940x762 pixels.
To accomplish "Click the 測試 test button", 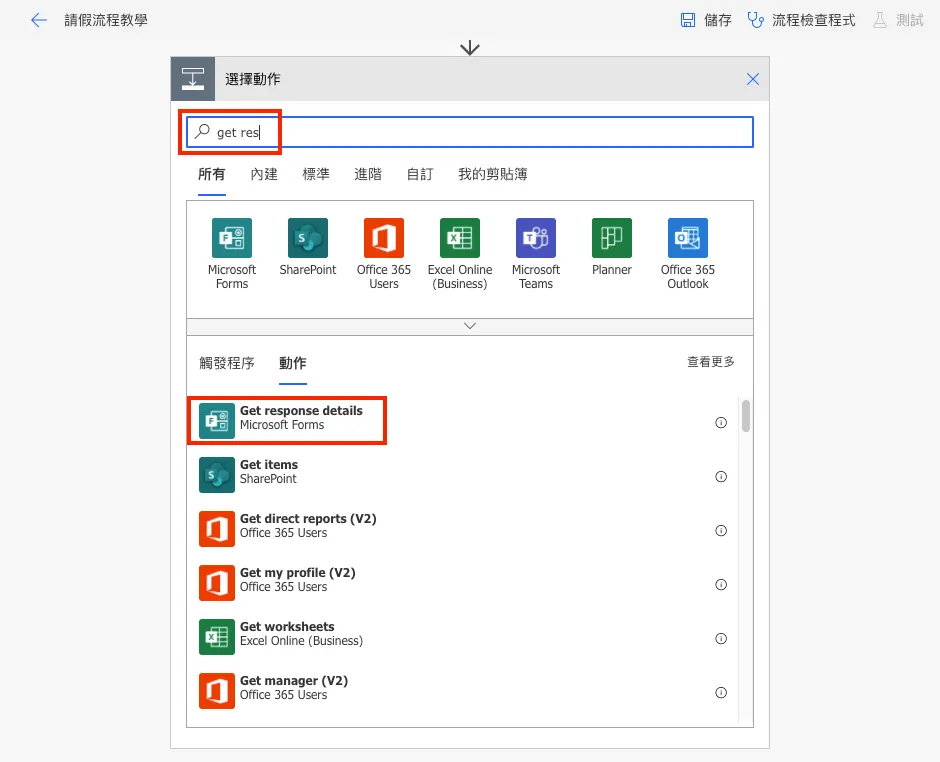I will click(898, 20).
